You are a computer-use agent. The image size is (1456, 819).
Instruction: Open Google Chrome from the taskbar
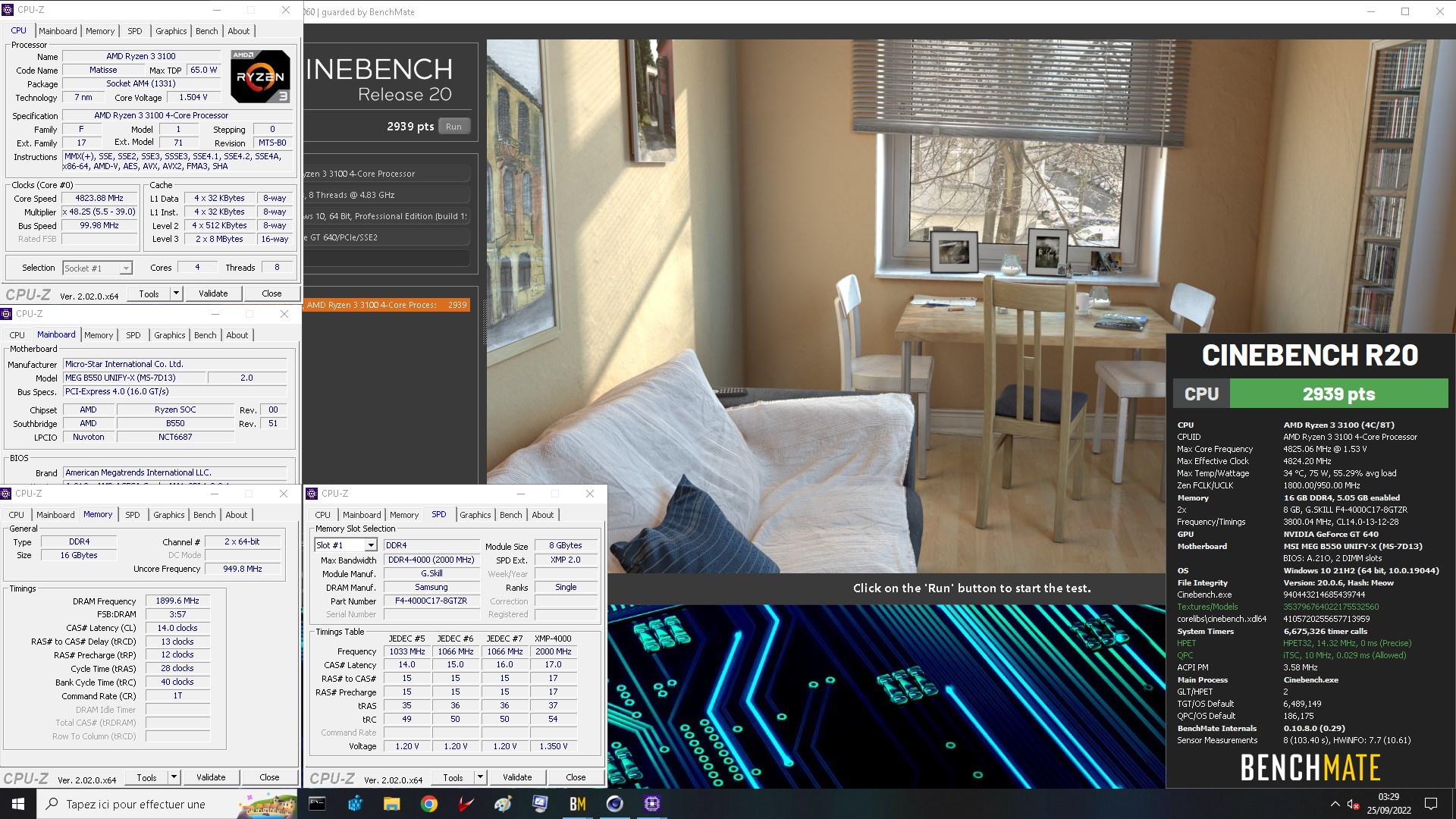[x=429, y=804]
